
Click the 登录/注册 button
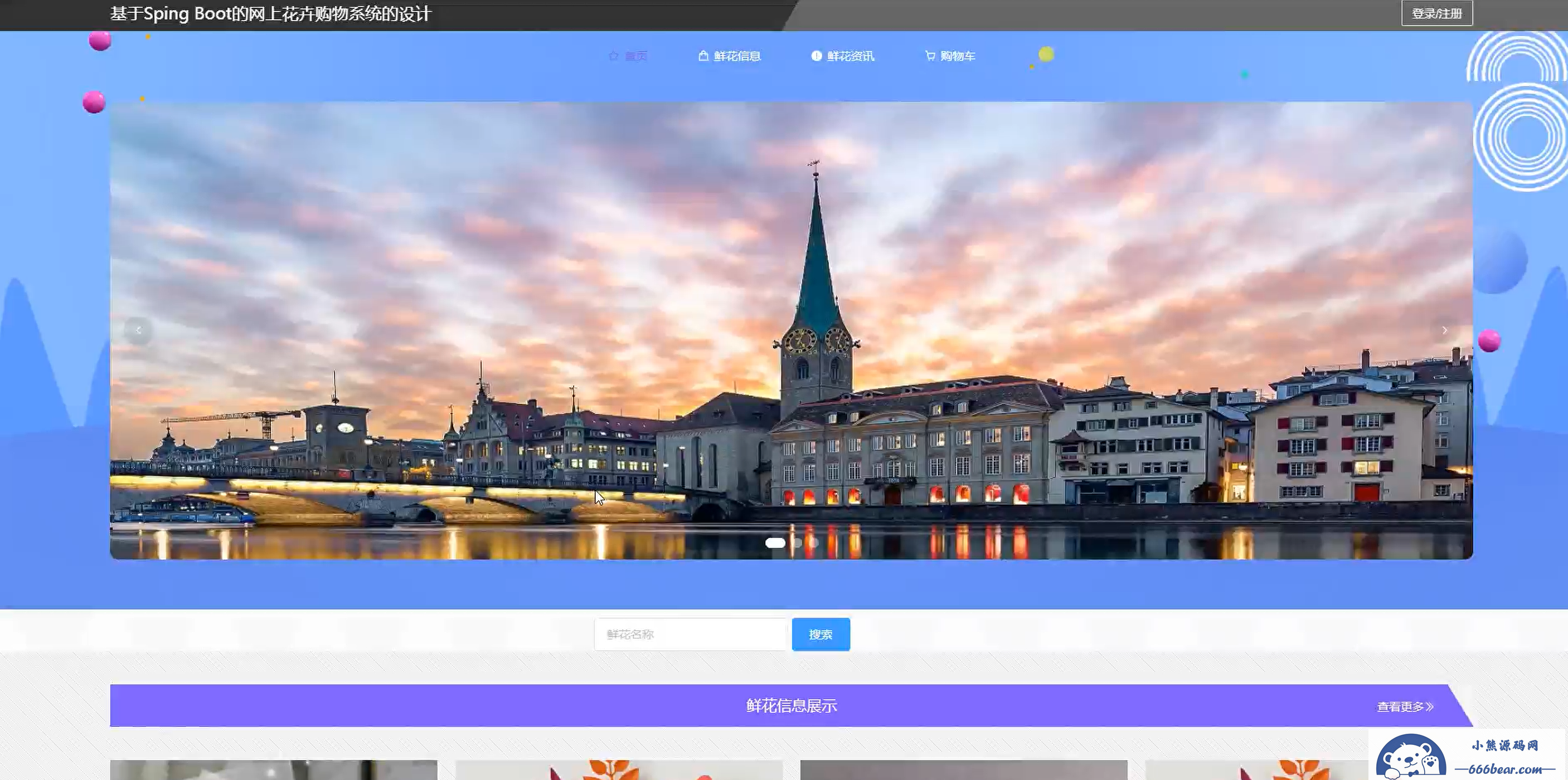point(1436,13)
